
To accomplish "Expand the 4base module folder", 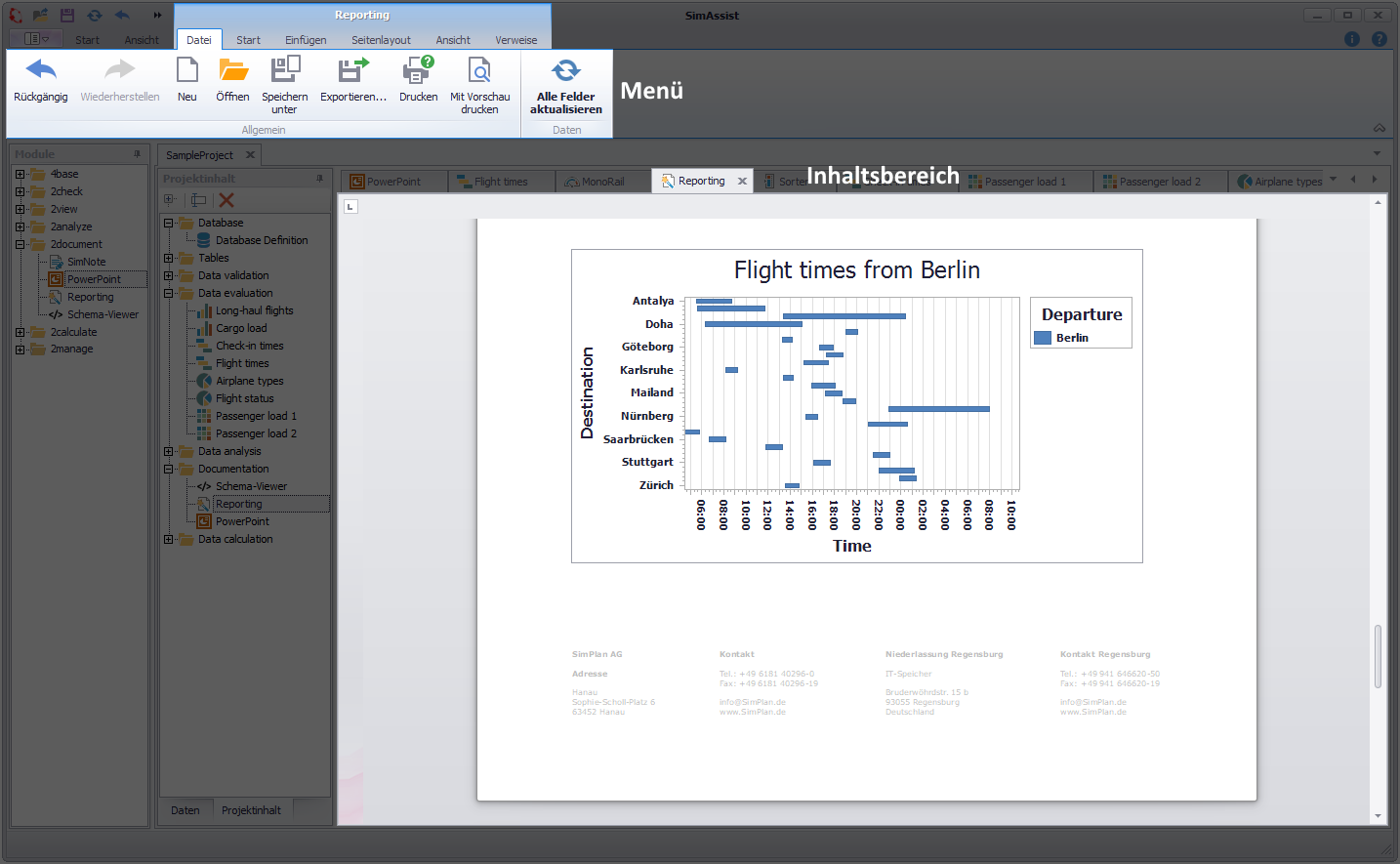I will point(20,174).
